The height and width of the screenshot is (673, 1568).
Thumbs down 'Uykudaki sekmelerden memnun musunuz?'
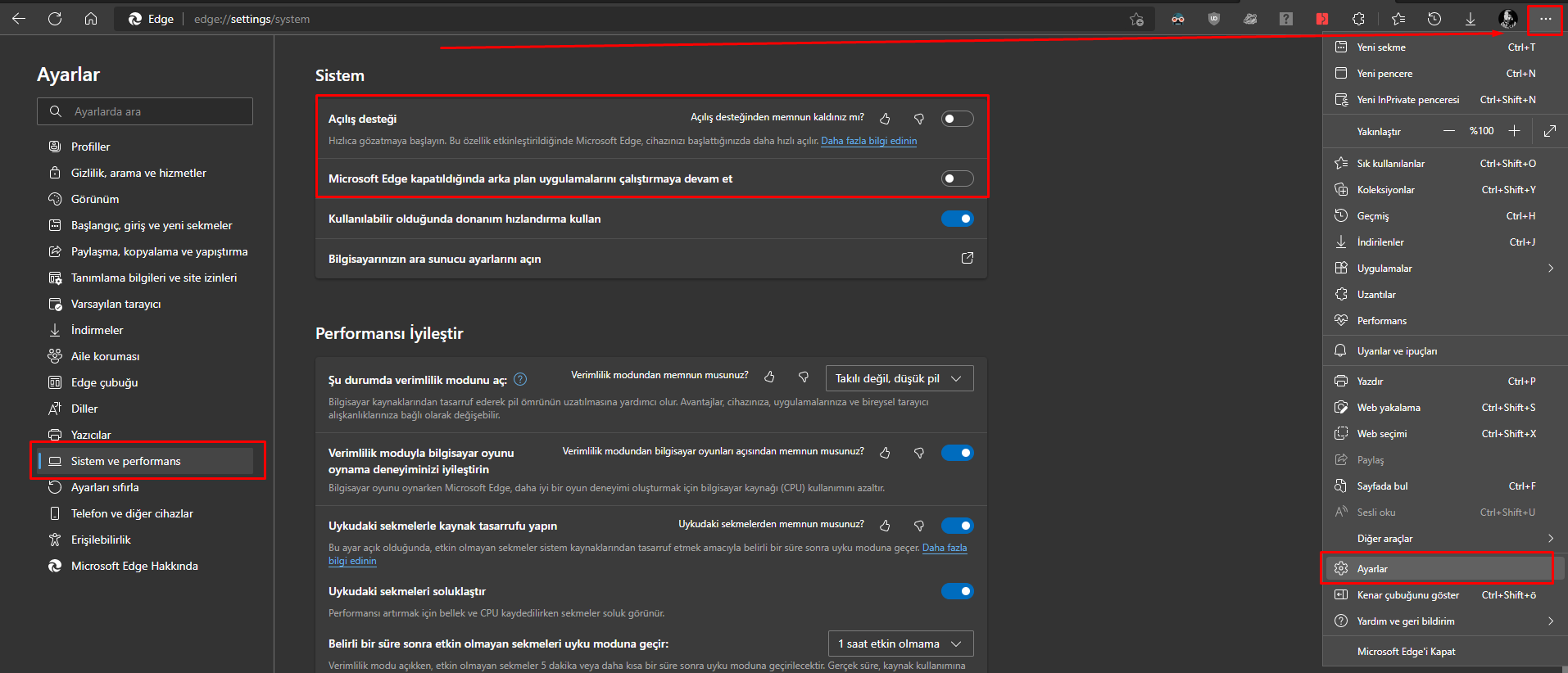pyautogui.click(x=919, y=526)
